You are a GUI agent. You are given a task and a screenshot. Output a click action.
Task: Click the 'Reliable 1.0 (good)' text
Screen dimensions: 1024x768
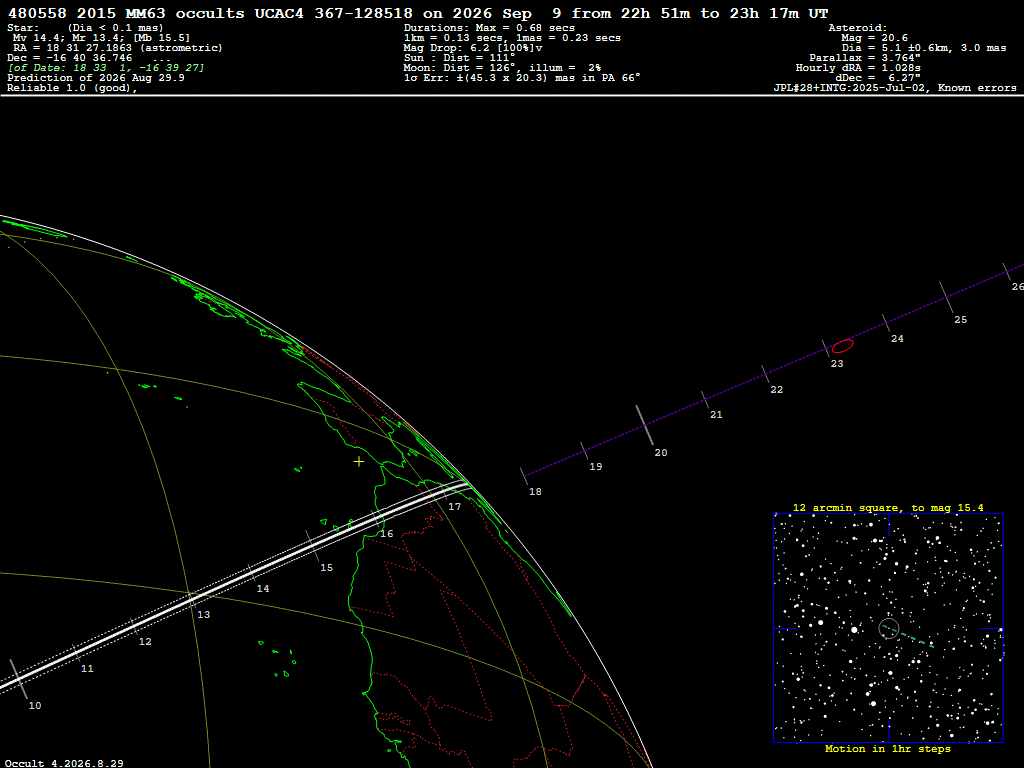click(x=72, y=88)
